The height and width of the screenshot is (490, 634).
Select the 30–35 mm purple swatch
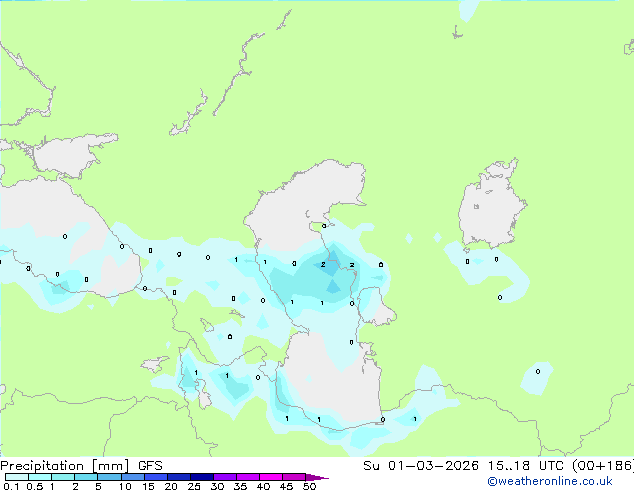coord(224,477)
